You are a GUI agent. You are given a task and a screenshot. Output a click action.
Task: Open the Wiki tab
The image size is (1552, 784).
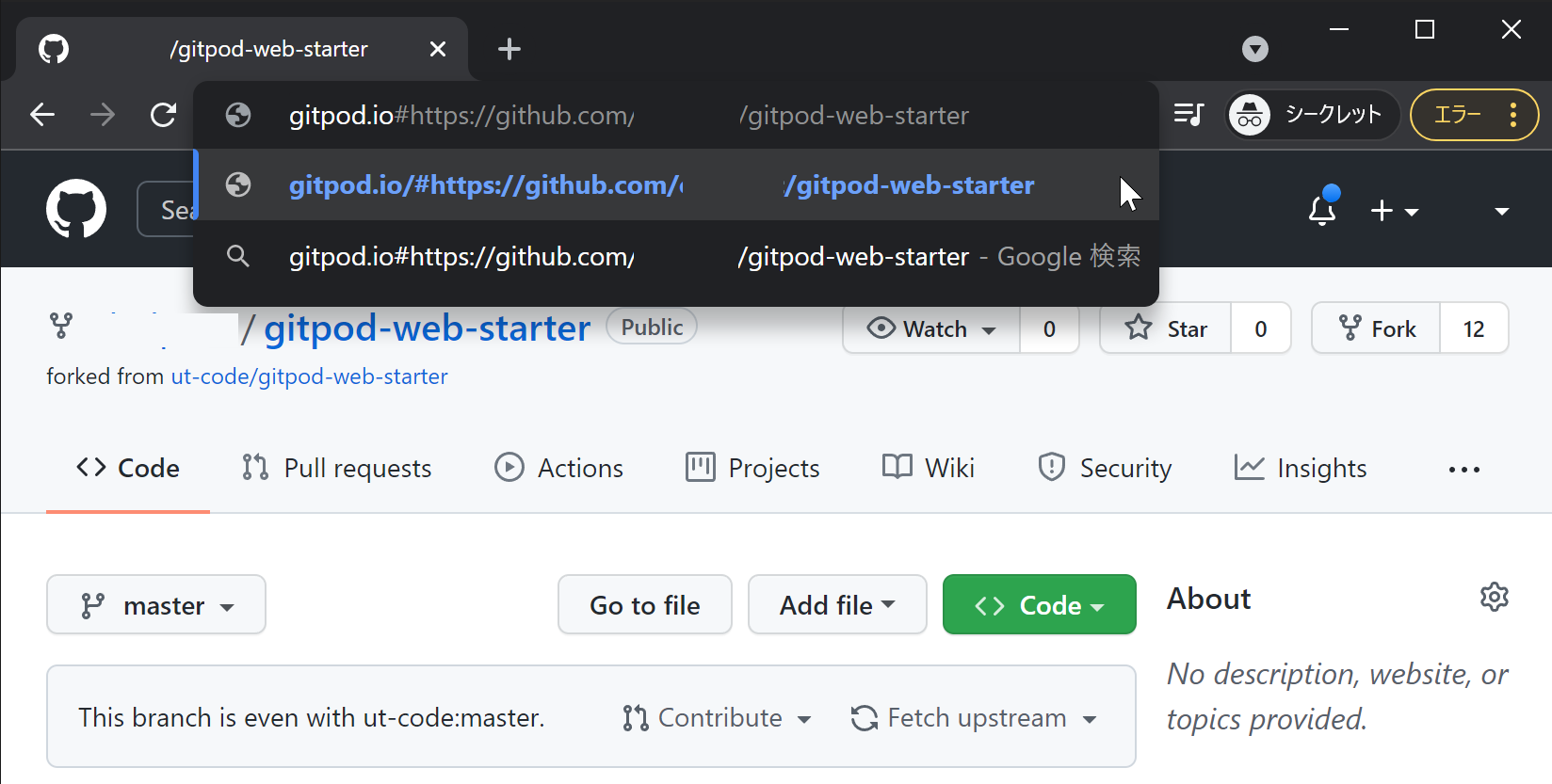(x=928, y=468)
